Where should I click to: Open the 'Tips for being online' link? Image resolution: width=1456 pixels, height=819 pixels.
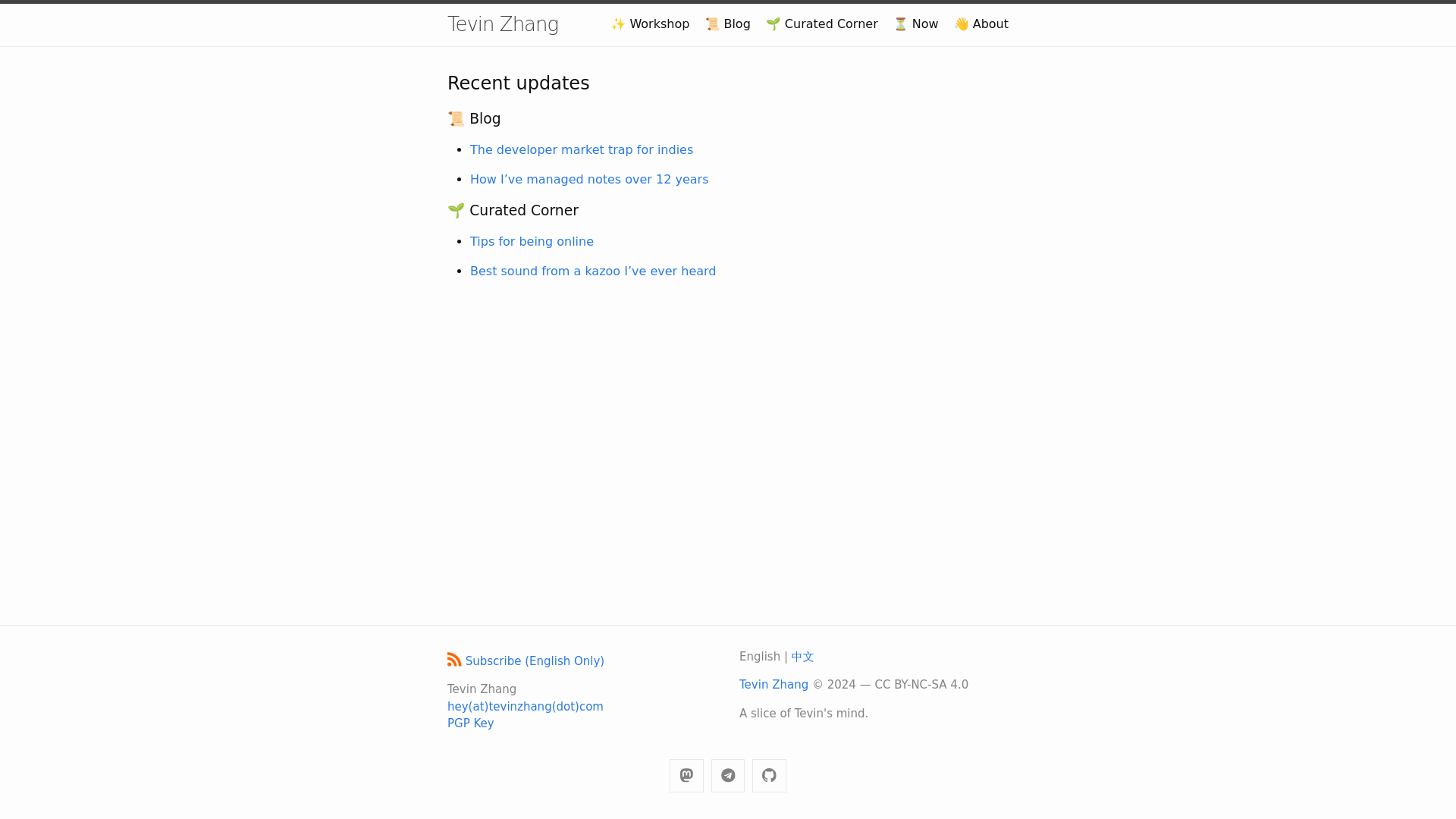[x=532, y=242]
